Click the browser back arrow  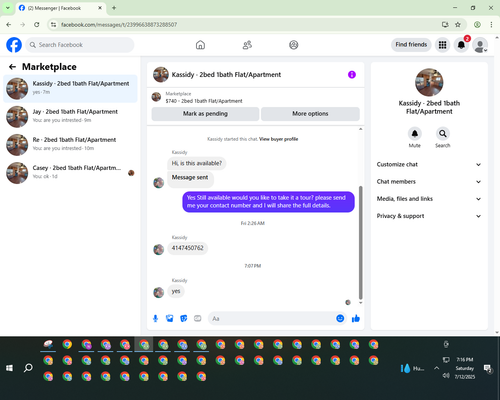click(x=9, y=24)
